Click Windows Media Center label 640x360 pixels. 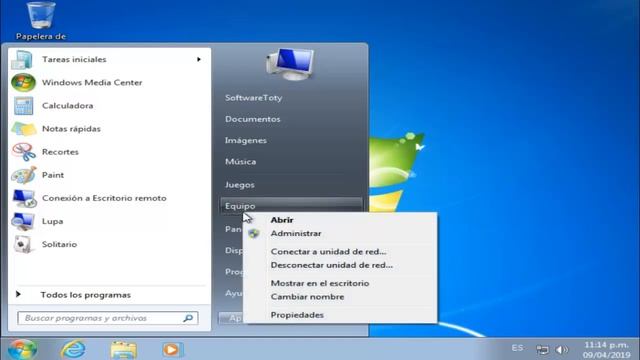point(92,82)
